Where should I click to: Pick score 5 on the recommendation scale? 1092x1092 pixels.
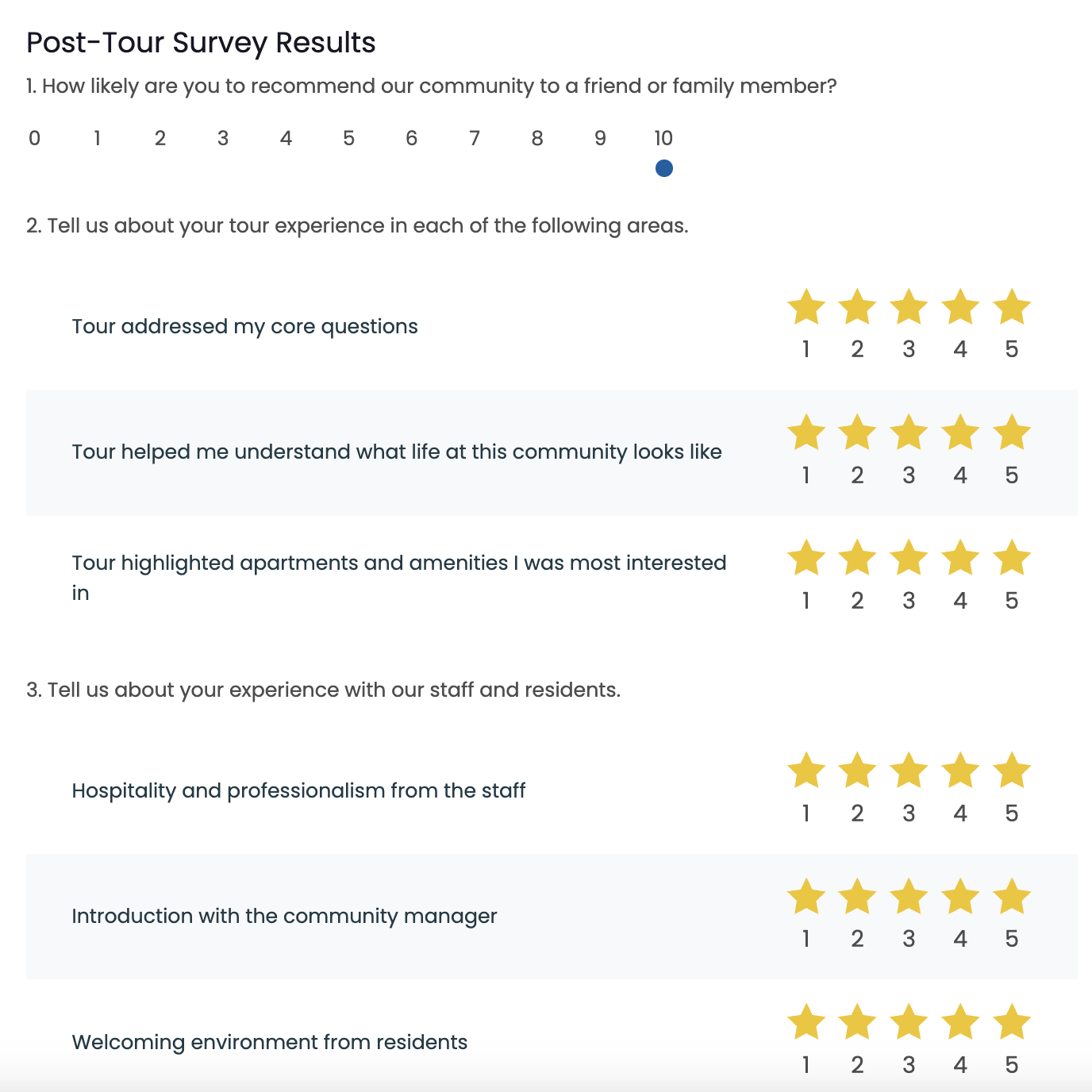(x=348, y=139)
